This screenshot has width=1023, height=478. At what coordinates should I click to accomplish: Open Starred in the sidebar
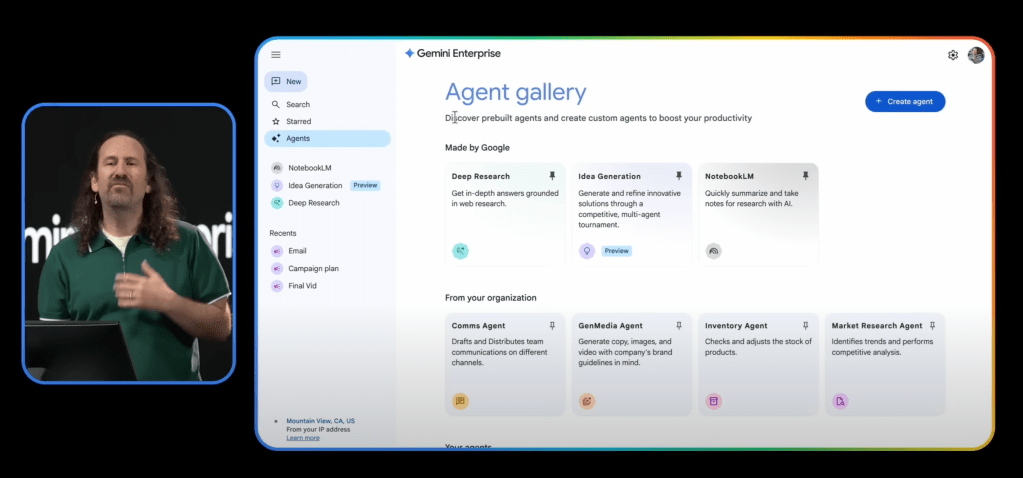(x=298, y=121)
